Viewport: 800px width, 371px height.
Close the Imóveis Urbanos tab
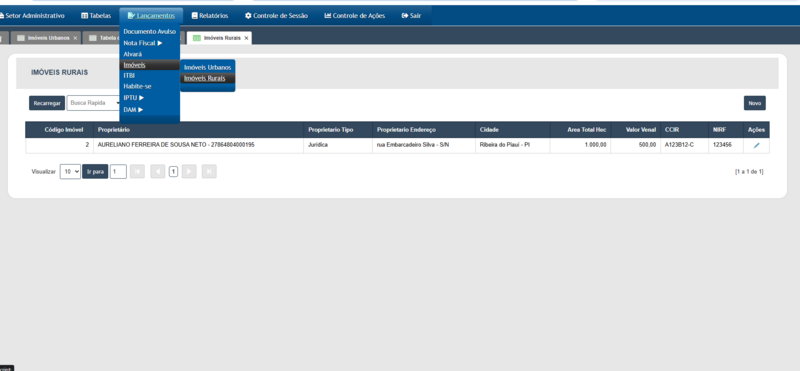[x=75, y=38]
